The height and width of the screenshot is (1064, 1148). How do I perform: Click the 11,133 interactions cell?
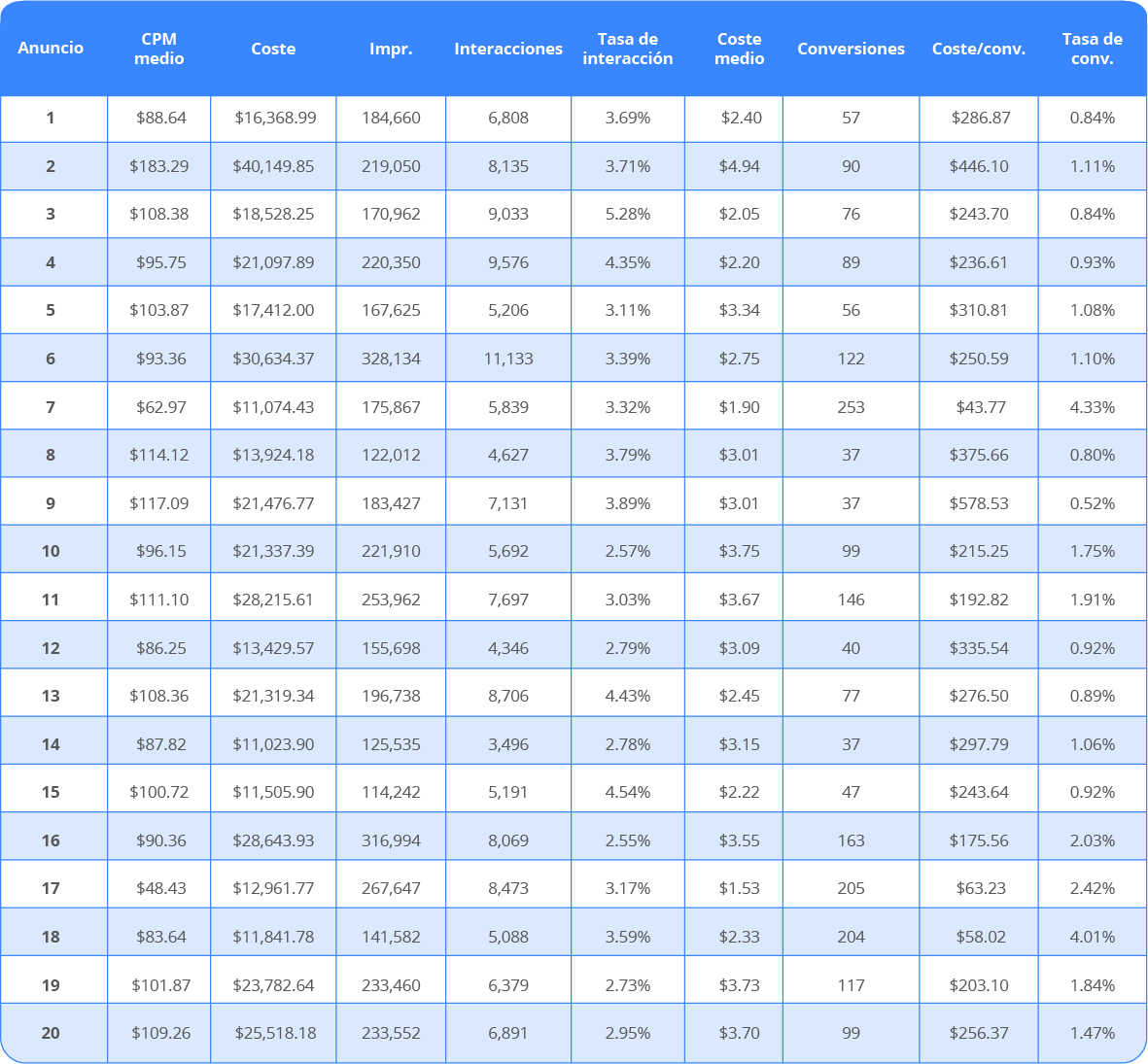click(508, 359)
